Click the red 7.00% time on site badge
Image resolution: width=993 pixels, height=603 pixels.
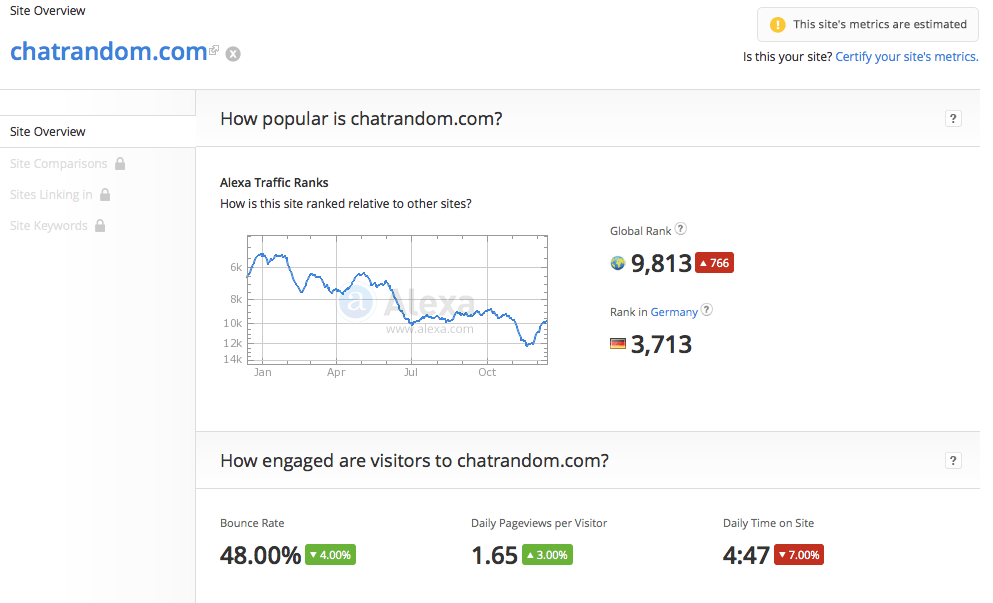pyautogui.click(x=799, y=555)
